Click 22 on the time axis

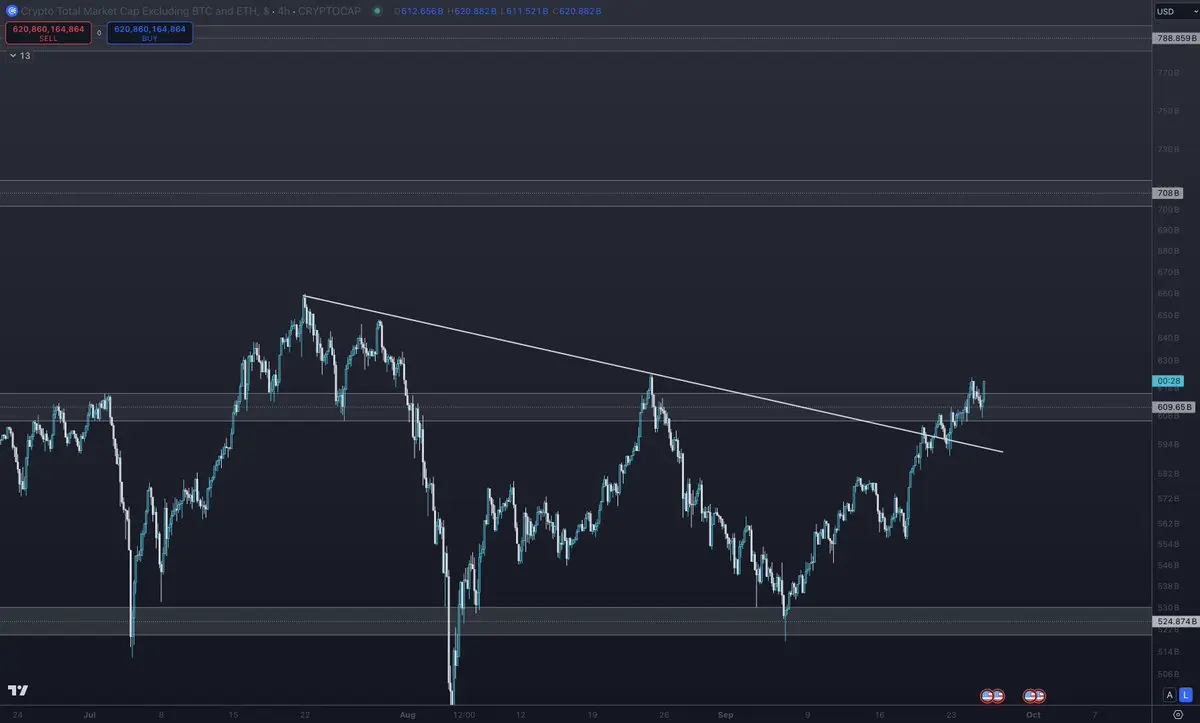(305, 715)
